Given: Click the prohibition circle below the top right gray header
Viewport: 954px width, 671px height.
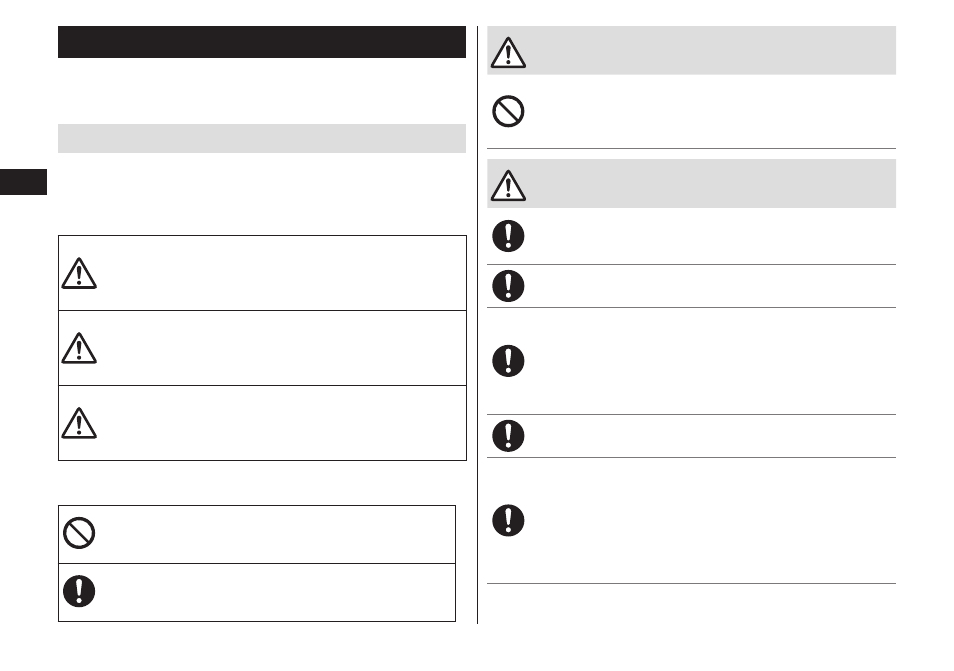Looking at the screenshot, I should [x=508, y=111].
